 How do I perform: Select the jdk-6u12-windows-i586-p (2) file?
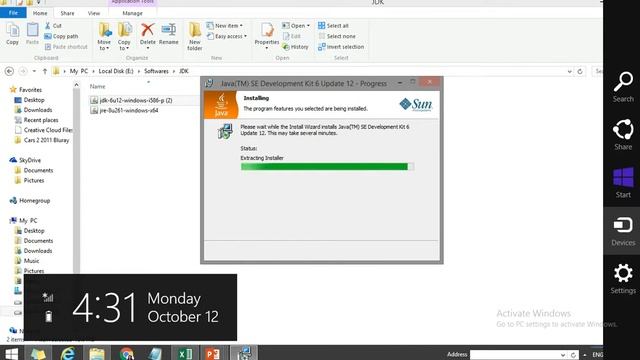(131, 100)
